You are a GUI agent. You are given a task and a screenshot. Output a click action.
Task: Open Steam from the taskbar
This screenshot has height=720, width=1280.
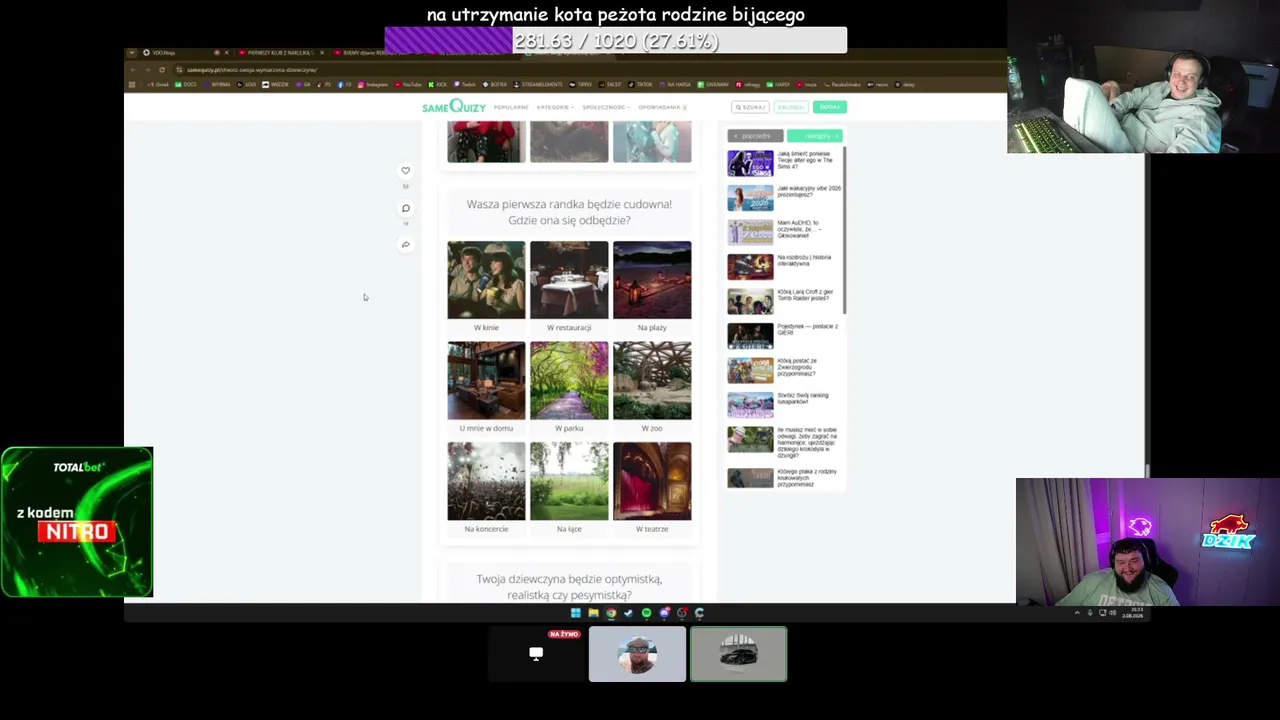[628, 613]
